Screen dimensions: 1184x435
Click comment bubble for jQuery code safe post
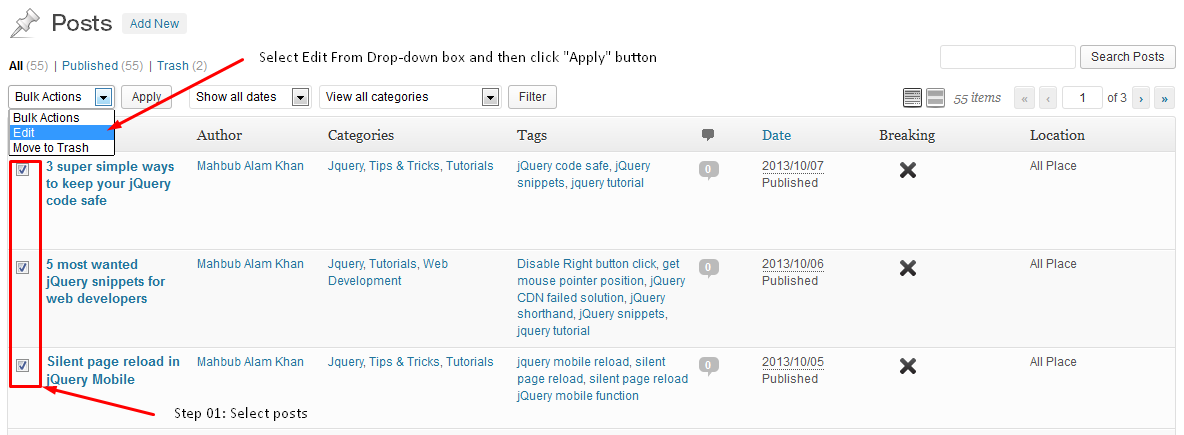[x=708, y=170]
